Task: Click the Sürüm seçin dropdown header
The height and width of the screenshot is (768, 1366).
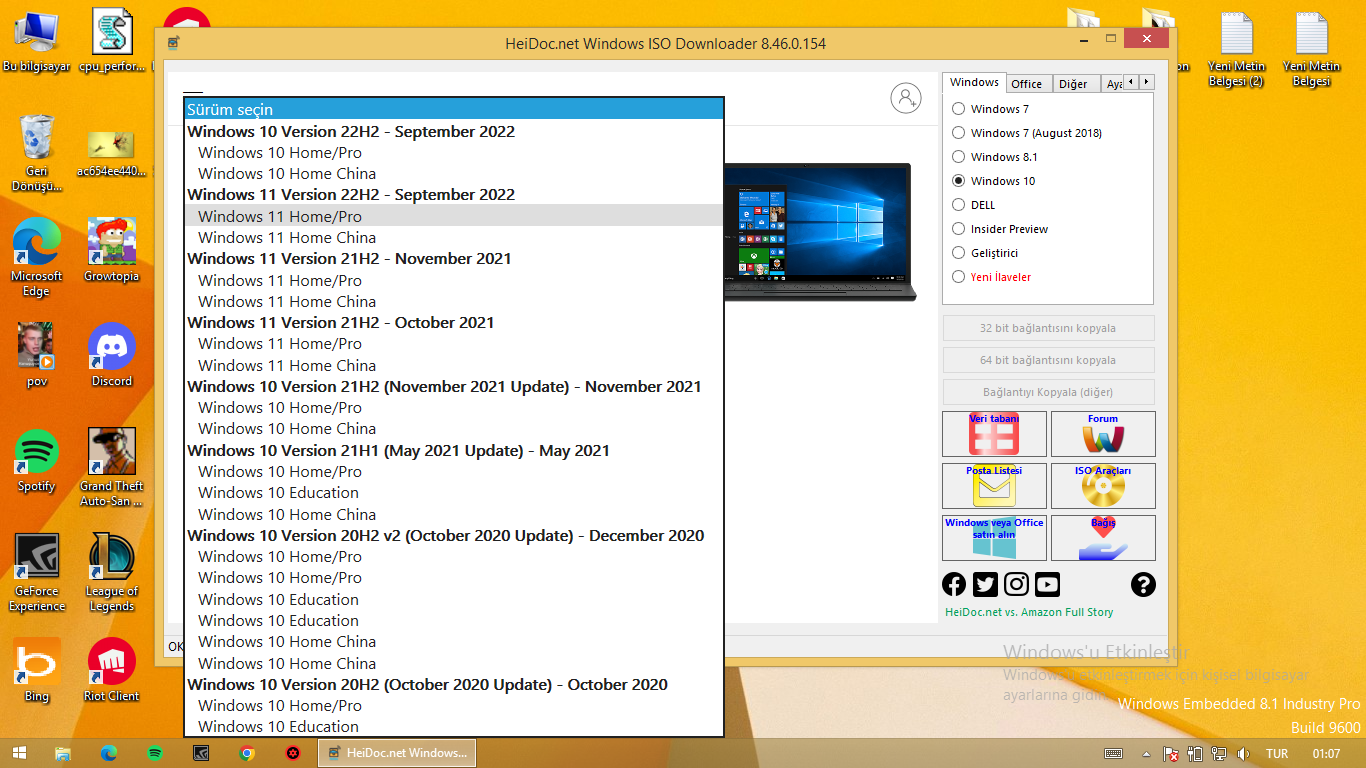Action: (453, 109)
